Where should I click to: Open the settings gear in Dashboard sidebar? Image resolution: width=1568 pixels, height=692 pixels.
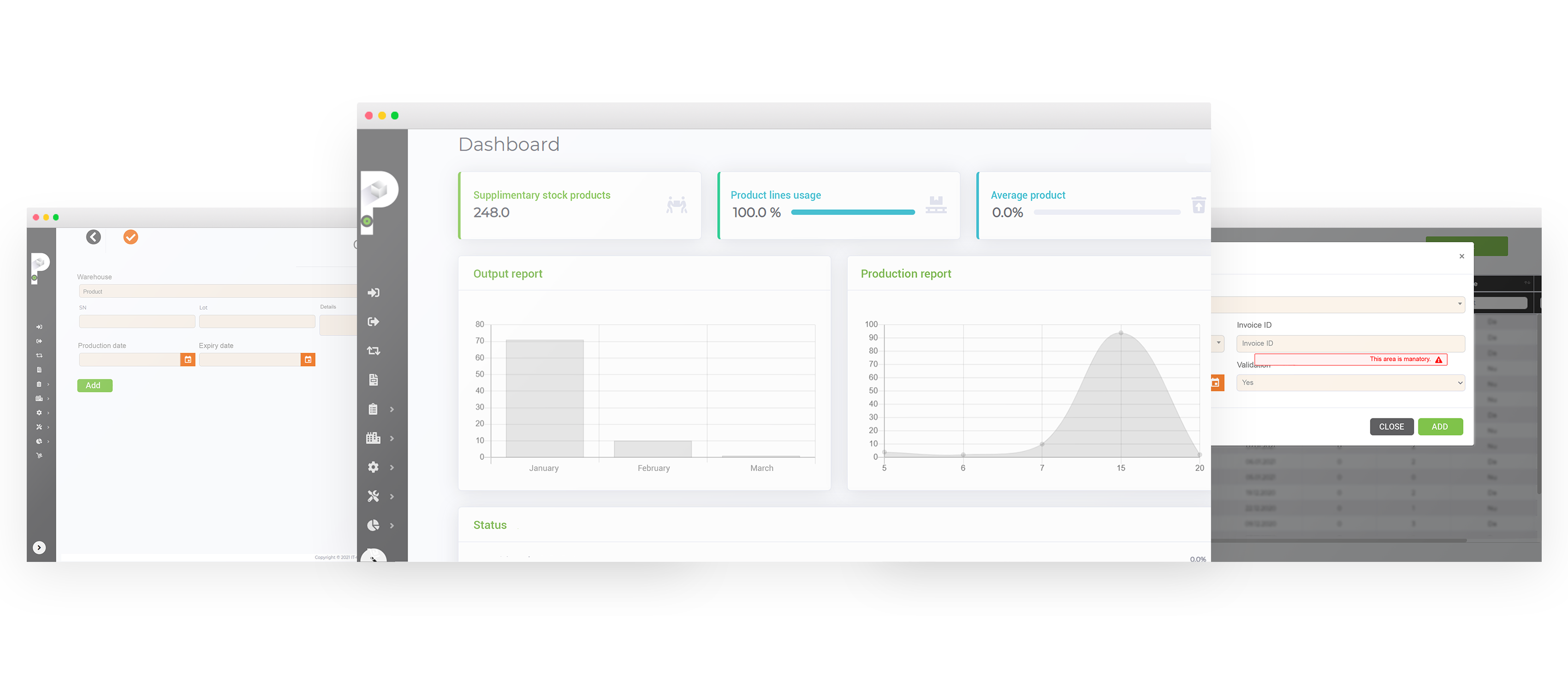coord(373,467)
